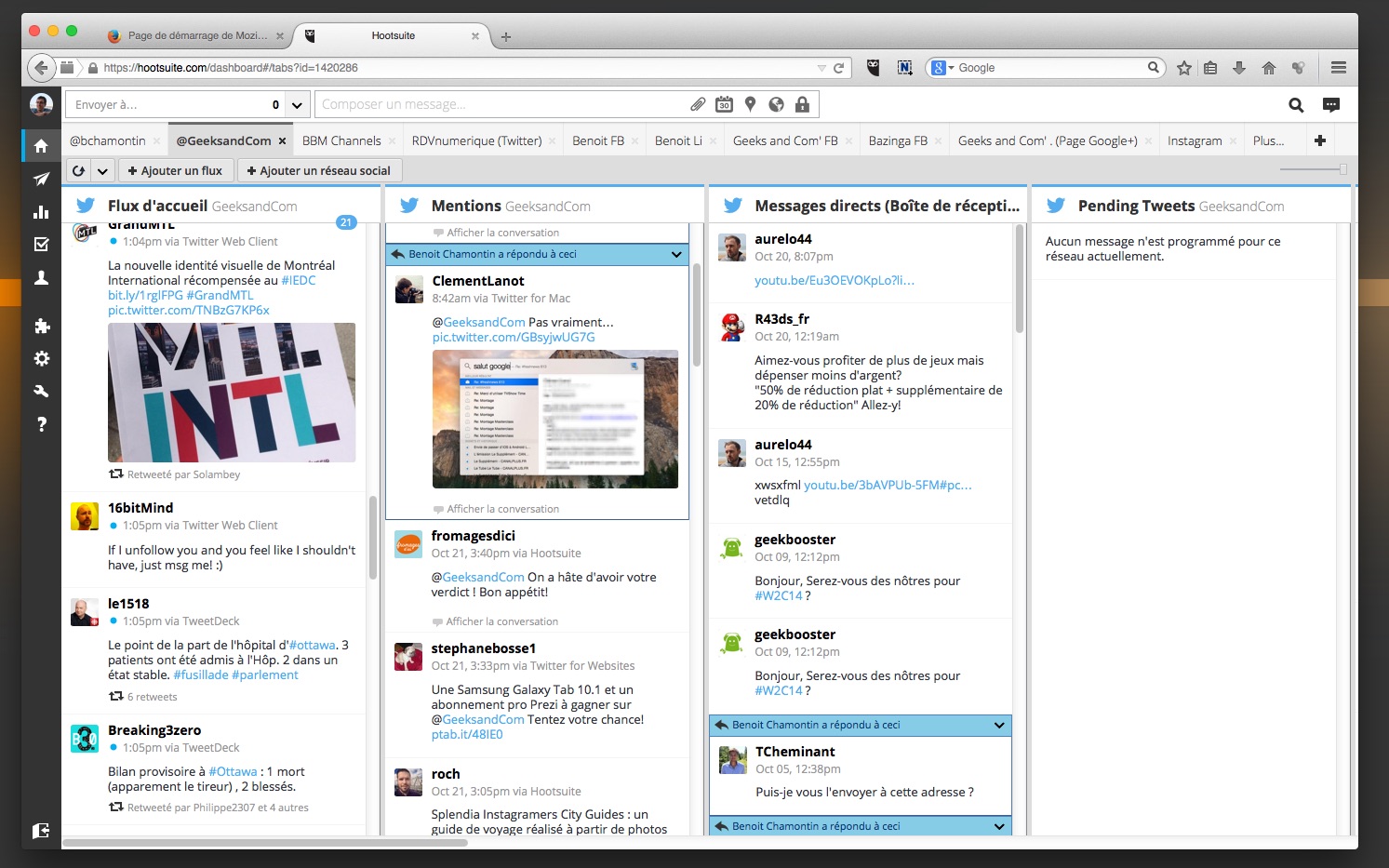Click the location pin icon in composer
The width and height of the screenshot is (1389, 868).
pyautogui.click(x=750, y=104)
